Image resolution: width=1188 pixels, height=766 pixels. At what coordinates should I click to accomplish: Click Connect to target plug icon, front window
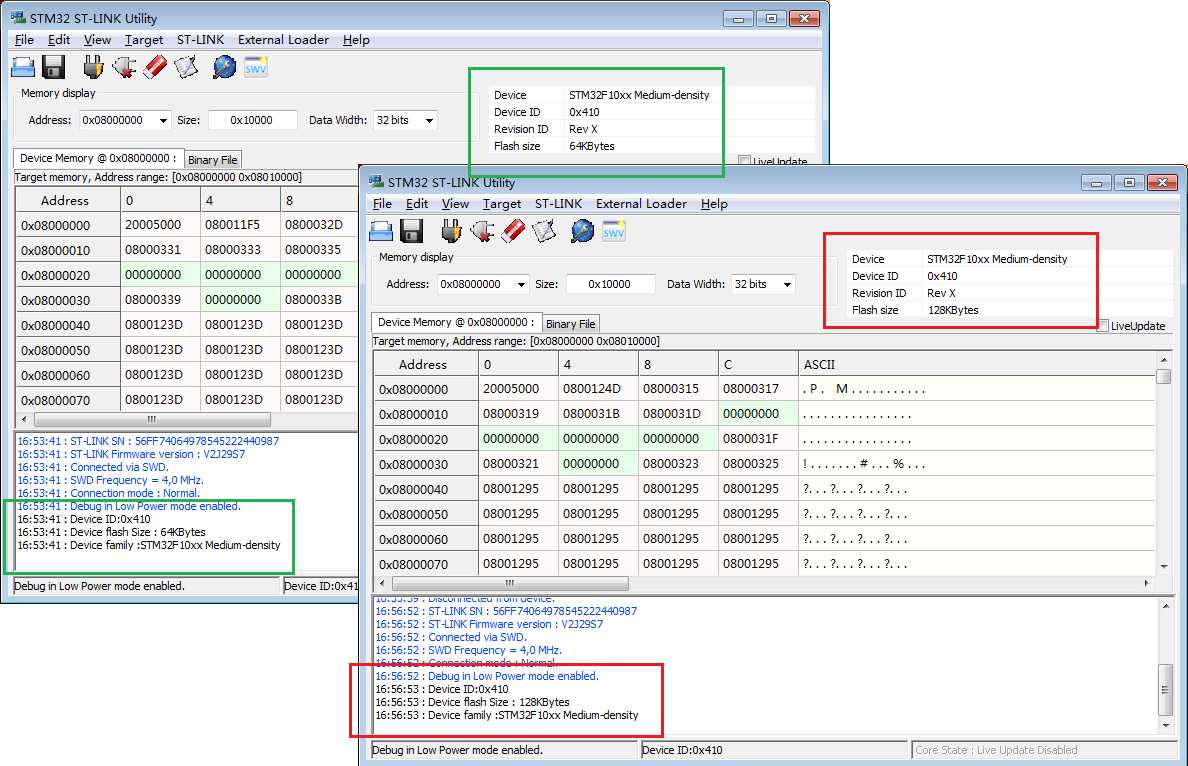(x=451, y=230)
